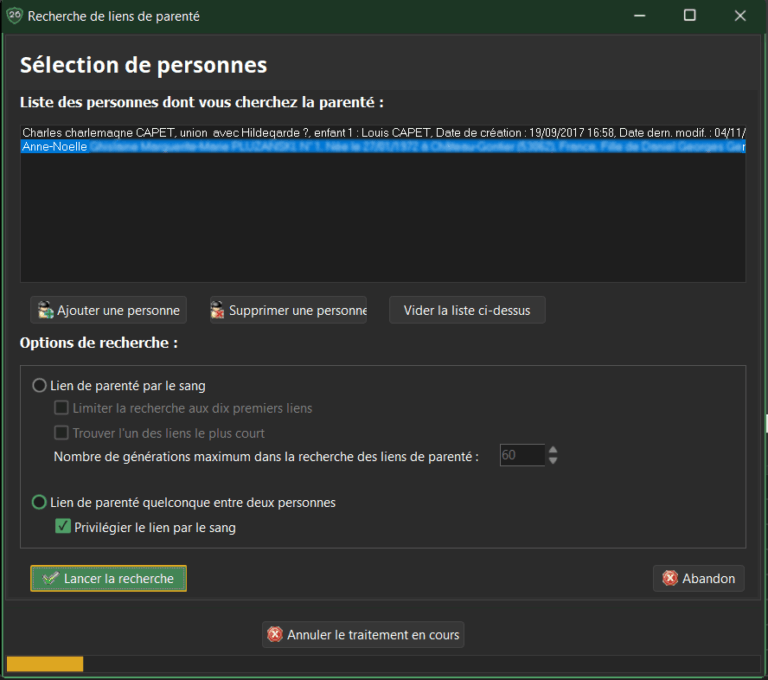Cancel processing via Annuler le traitement en cours
This screenshot has width=768, height=680.
point(363,634)
